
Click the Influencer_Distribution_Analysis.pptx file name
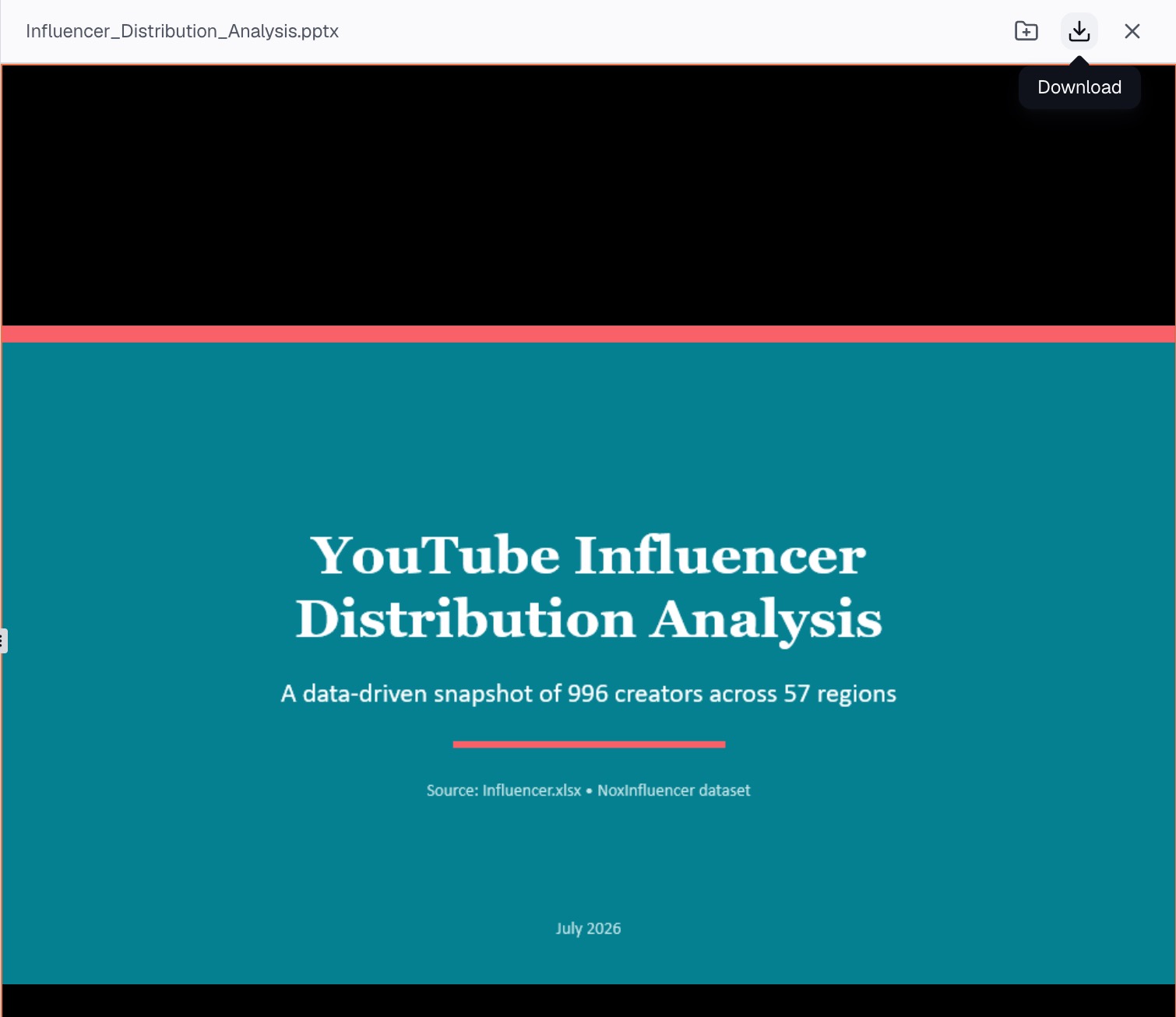182,31
